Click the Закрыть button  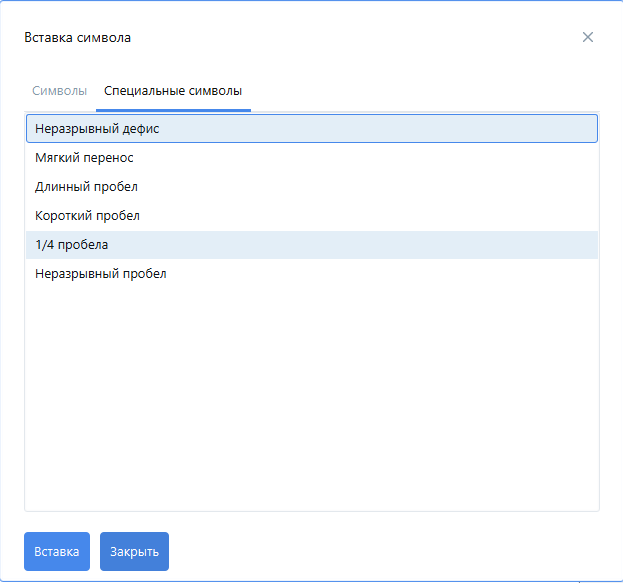[134, 551]
